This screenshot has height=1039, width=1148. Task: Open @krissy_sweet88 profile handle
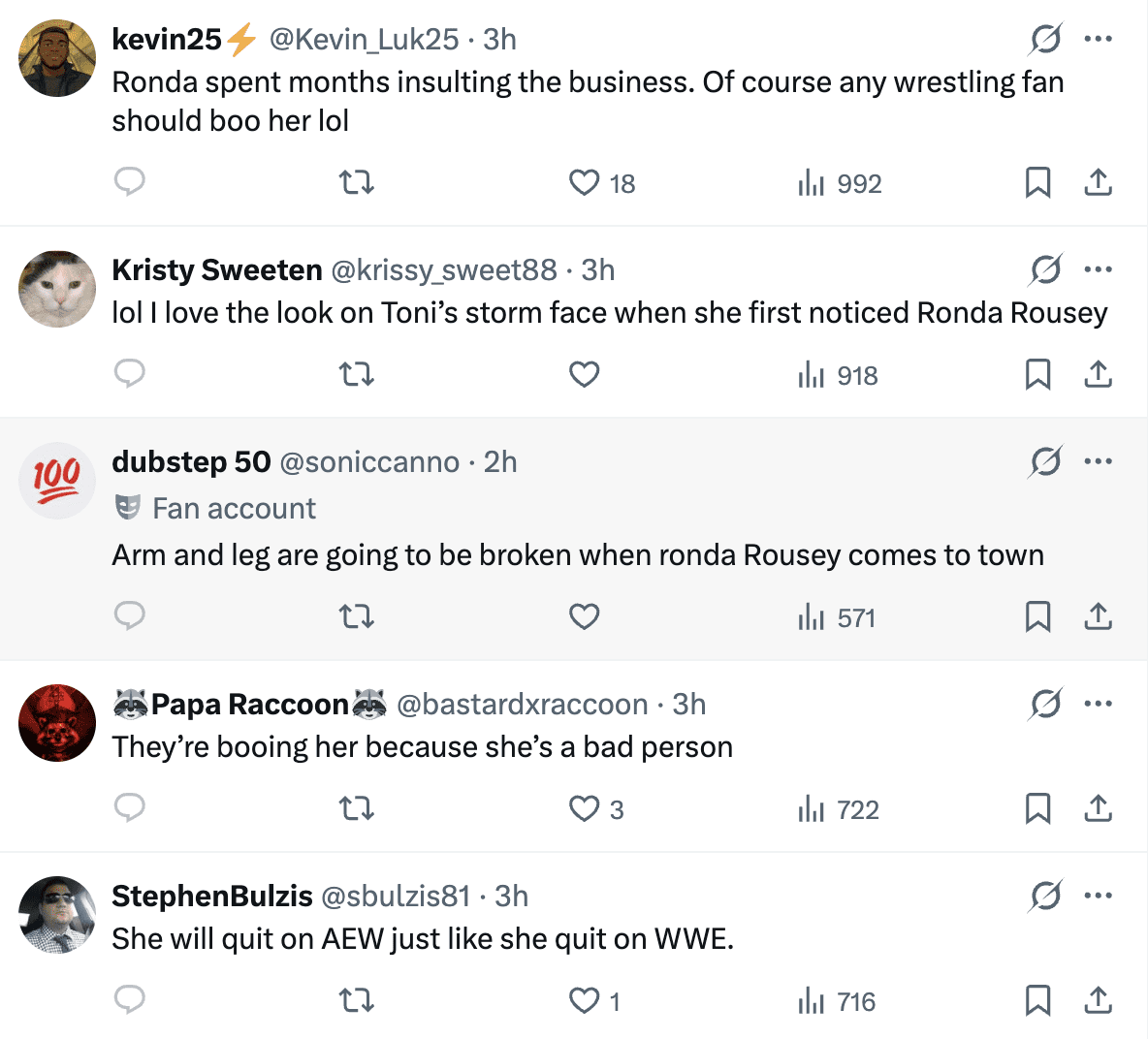point(444,269)
